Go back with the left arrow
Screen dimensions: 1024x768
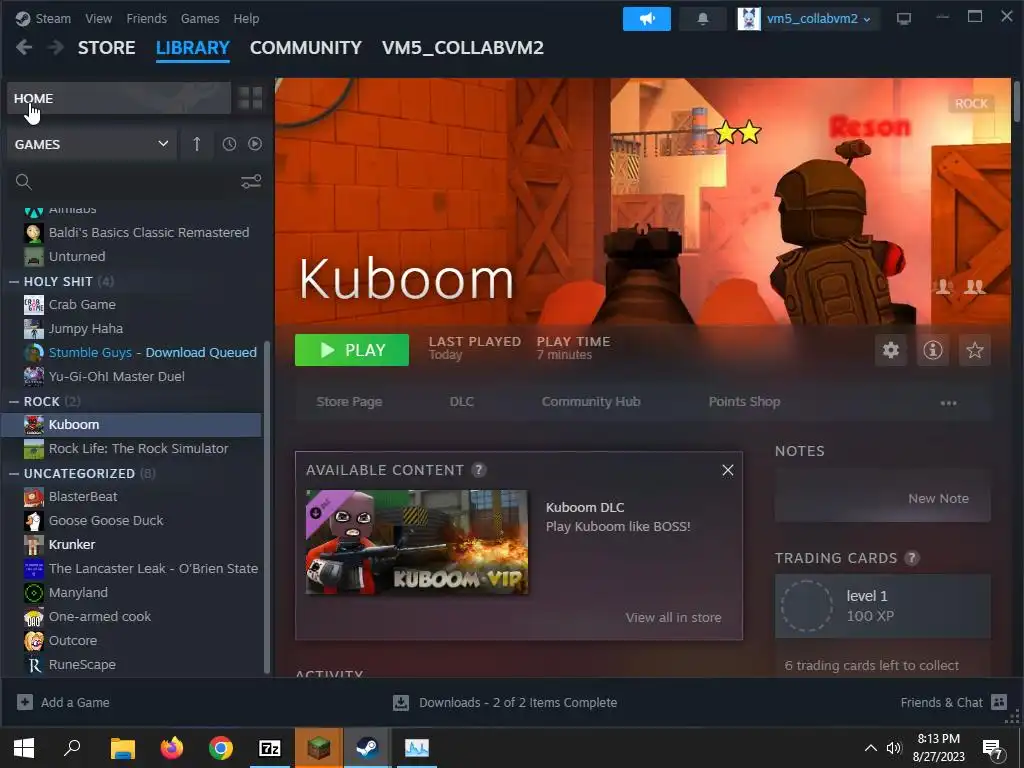click(x=24, y=48)
